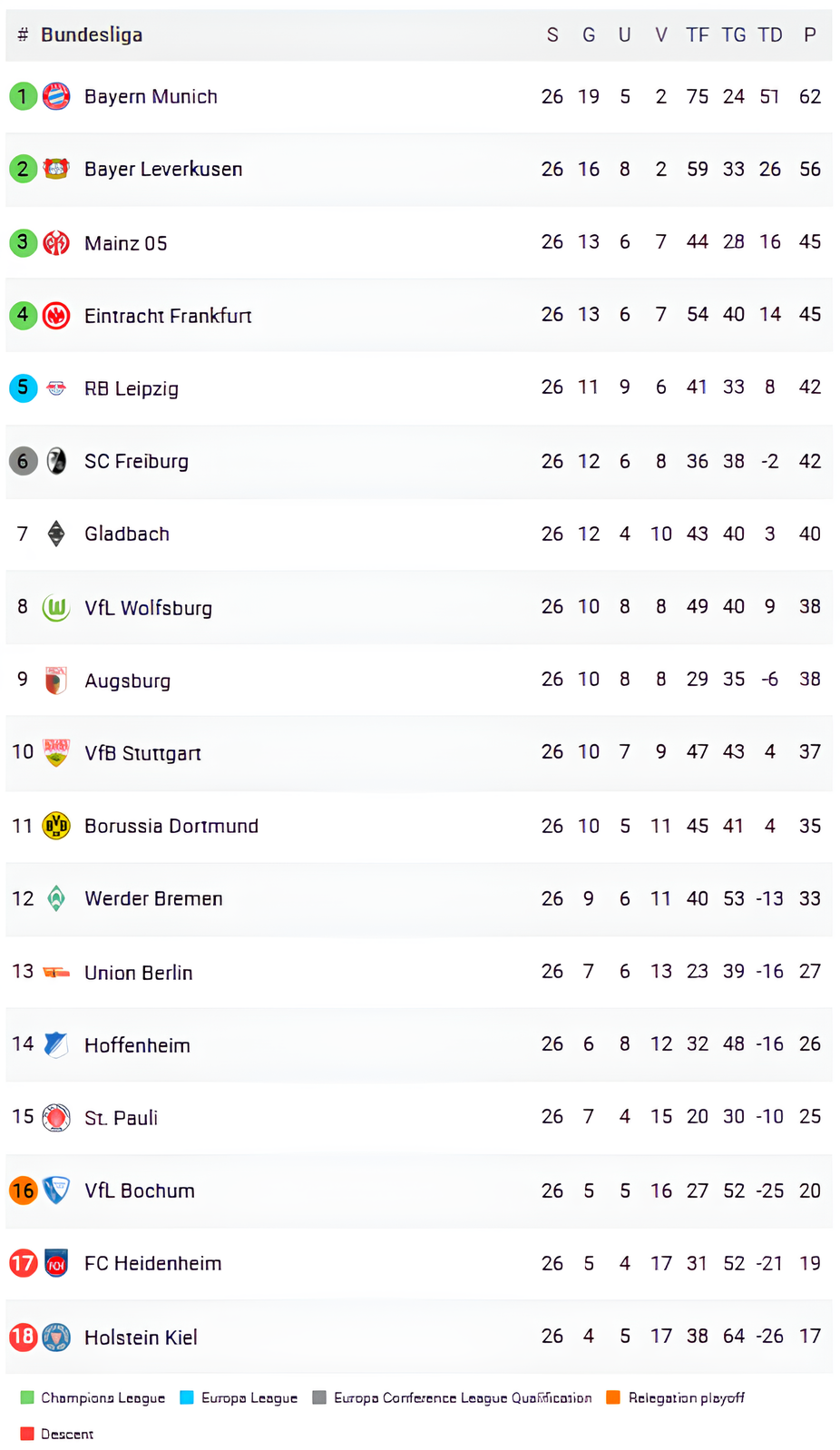Screen dimensions: 840x1450
Task: Open the Union Berlin team link
Action: [x=138, y=973]
